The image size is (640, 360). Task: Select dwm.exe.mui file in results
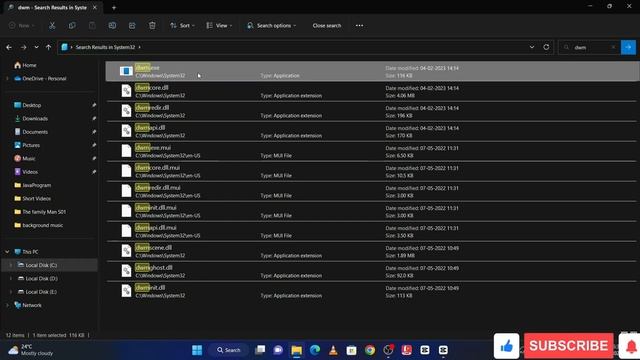(x=372, y=151)
